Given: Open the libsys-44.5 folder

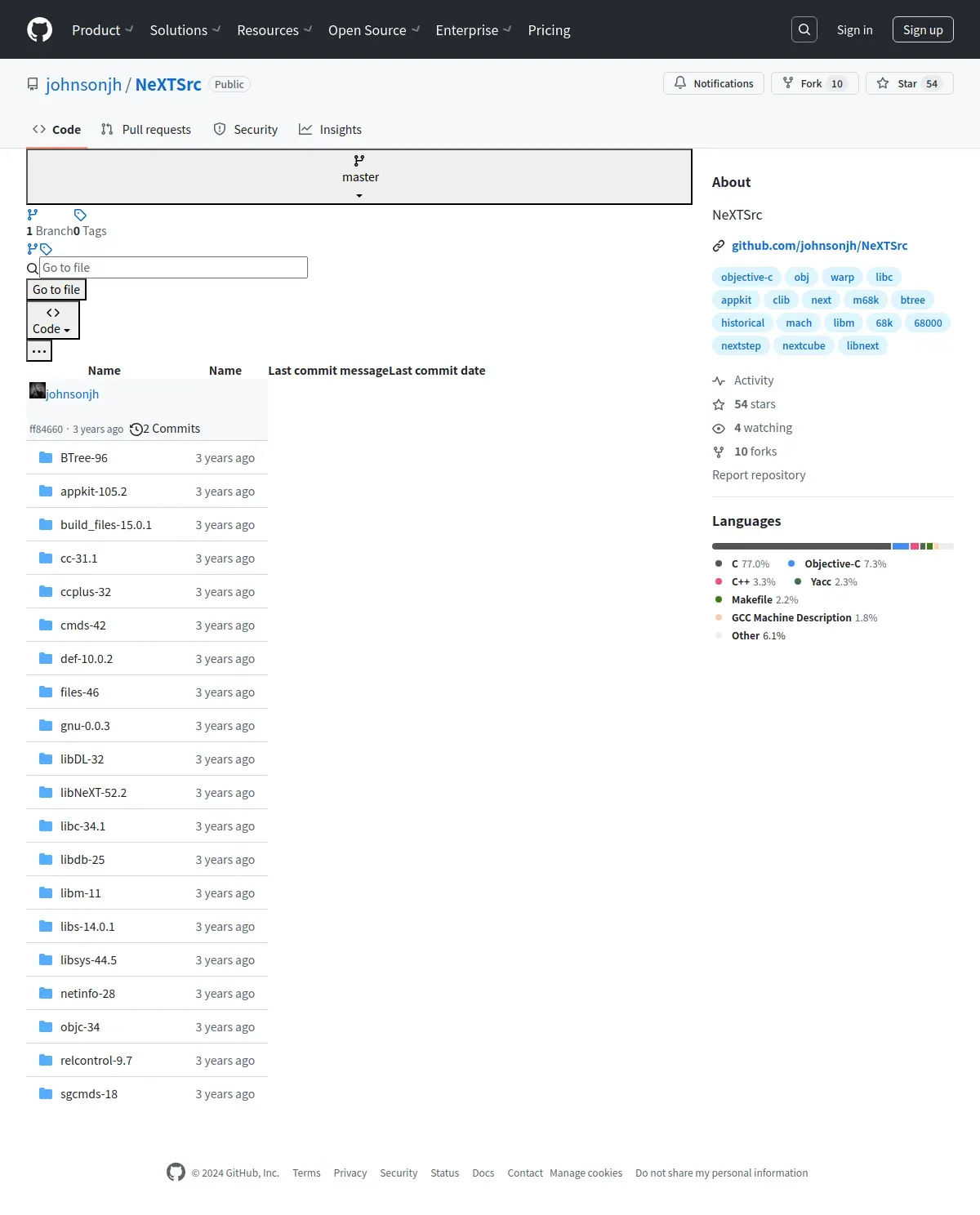Looking at the screenshot, I should 88,959.
